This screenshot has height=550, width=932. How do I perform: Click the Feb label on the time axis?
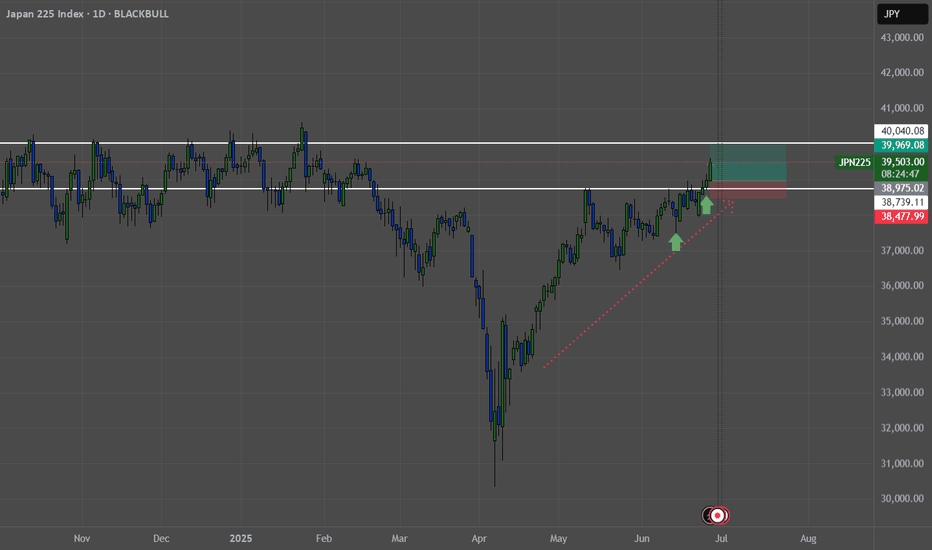(x=323, y=539)
